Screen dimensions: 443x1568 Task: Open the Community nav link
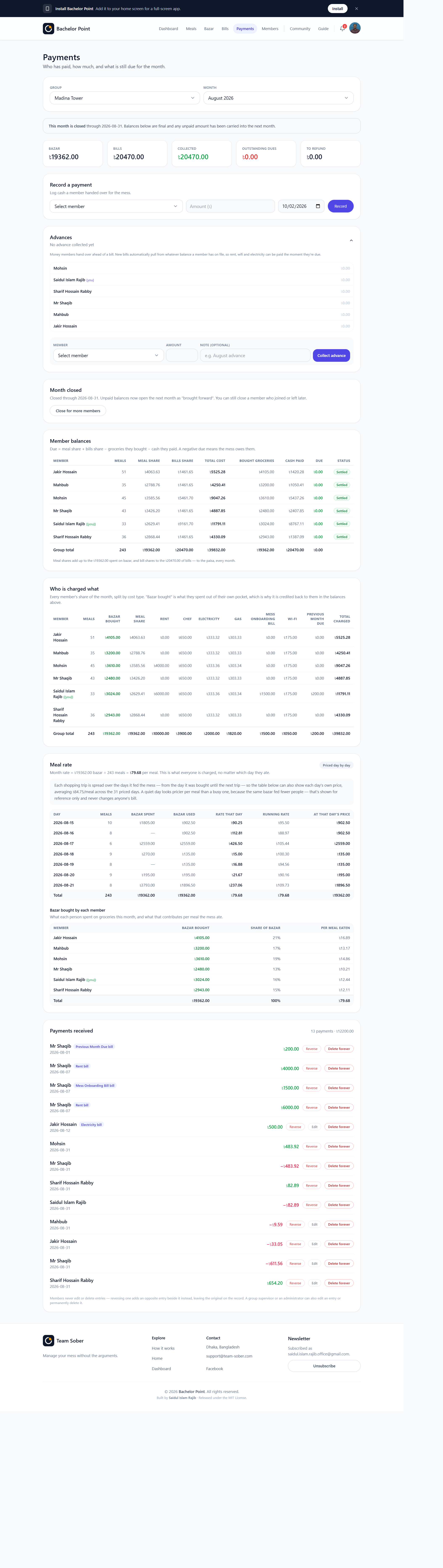click(x=300, y=29)
